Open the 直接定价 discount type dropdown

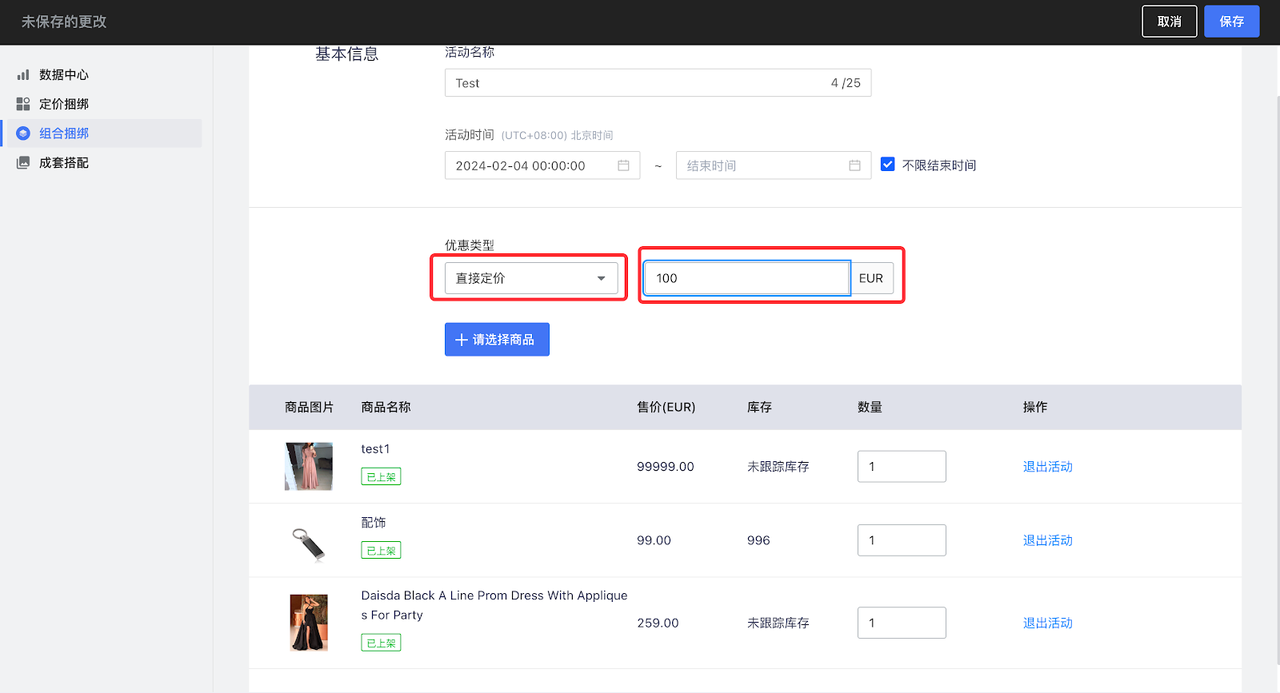529,278
